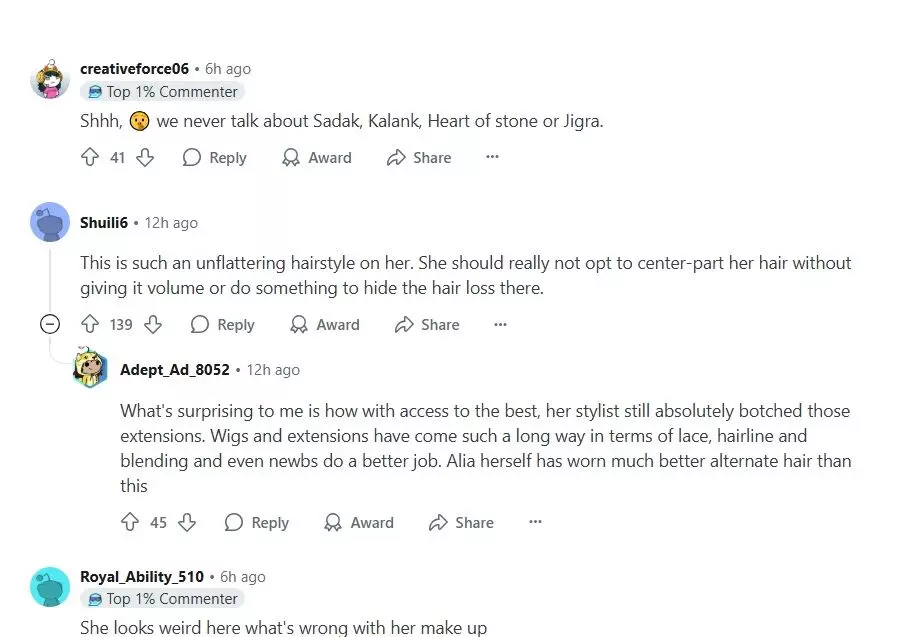Upvote Adept_Ad_8052's reply
Viewport: 898px width, 637px height.
[130, 523]
